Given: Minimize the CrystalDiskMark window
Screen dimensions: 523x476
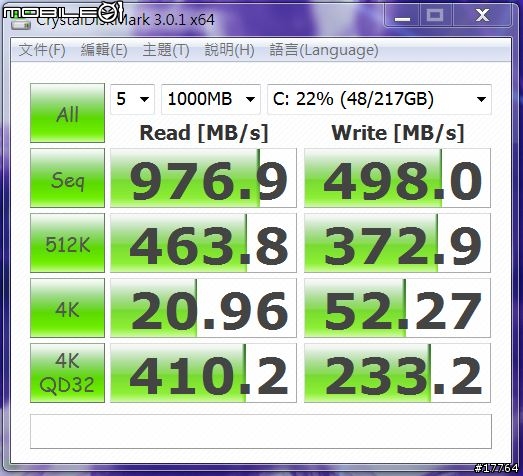Looking at the screenshot, I should (x=402, y=15).
